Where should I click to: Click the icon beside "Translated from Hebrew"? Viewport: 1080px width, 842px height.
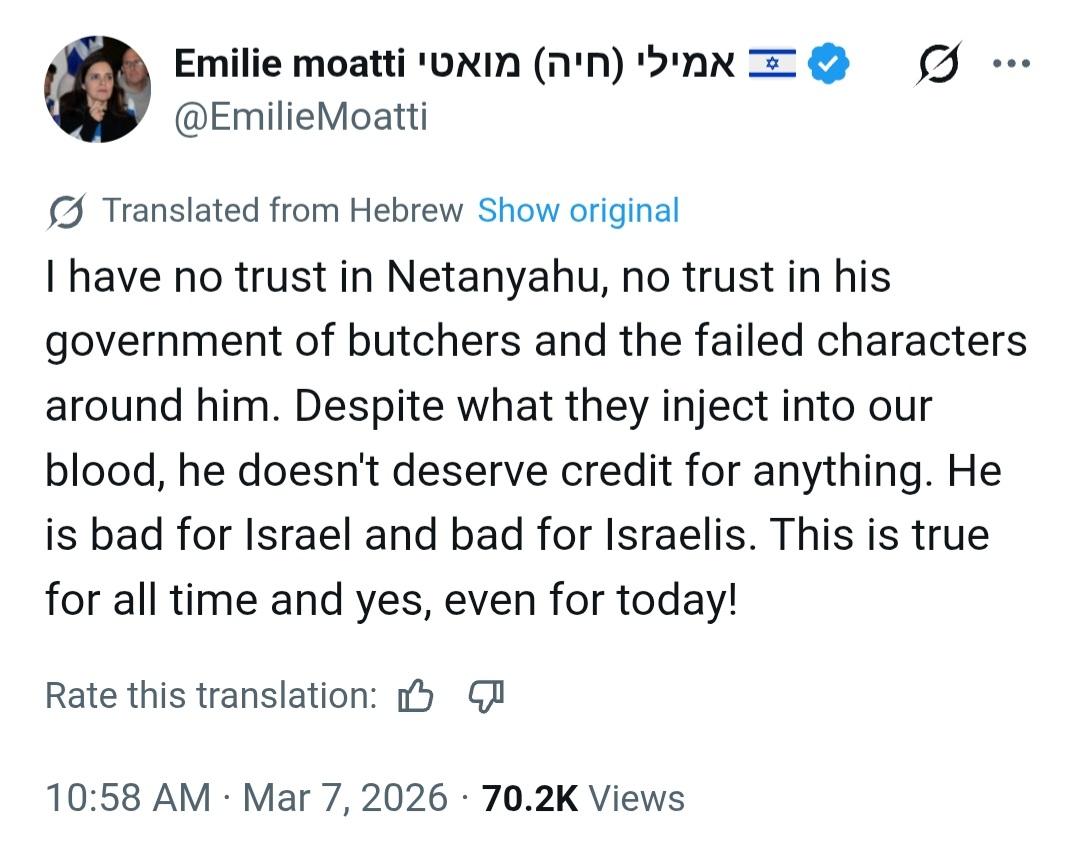pos(65,211)
